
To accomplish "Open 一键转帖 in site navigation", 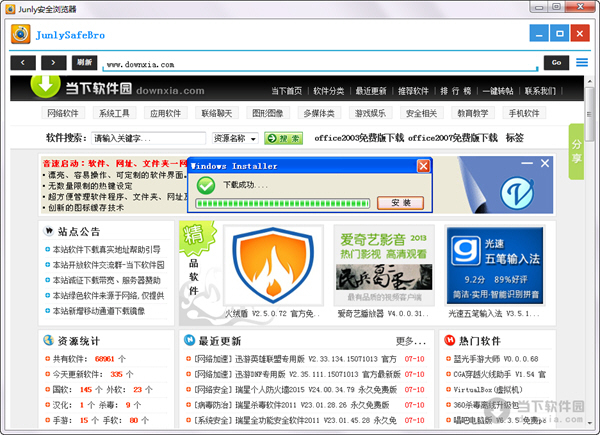I will (x=497, y=91).
